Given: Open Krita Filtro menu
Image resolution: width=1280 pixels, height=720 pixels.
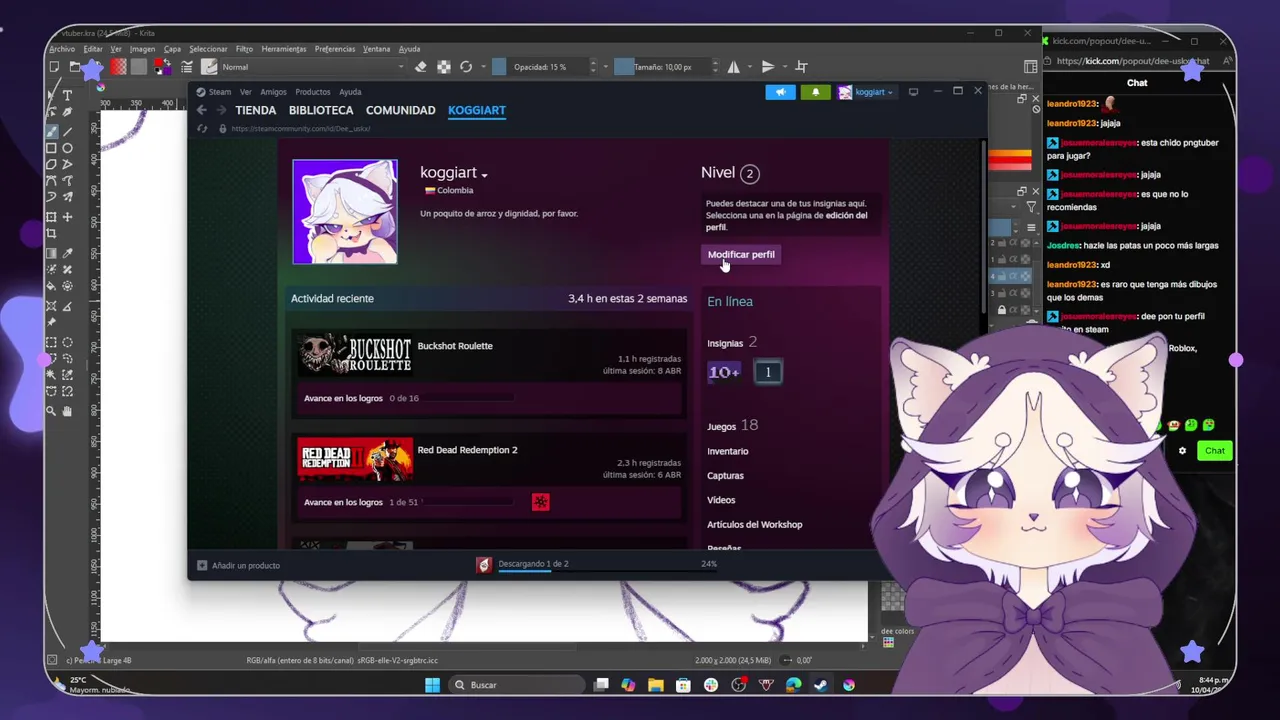Looking at the screenshot, I should [244, 49].
